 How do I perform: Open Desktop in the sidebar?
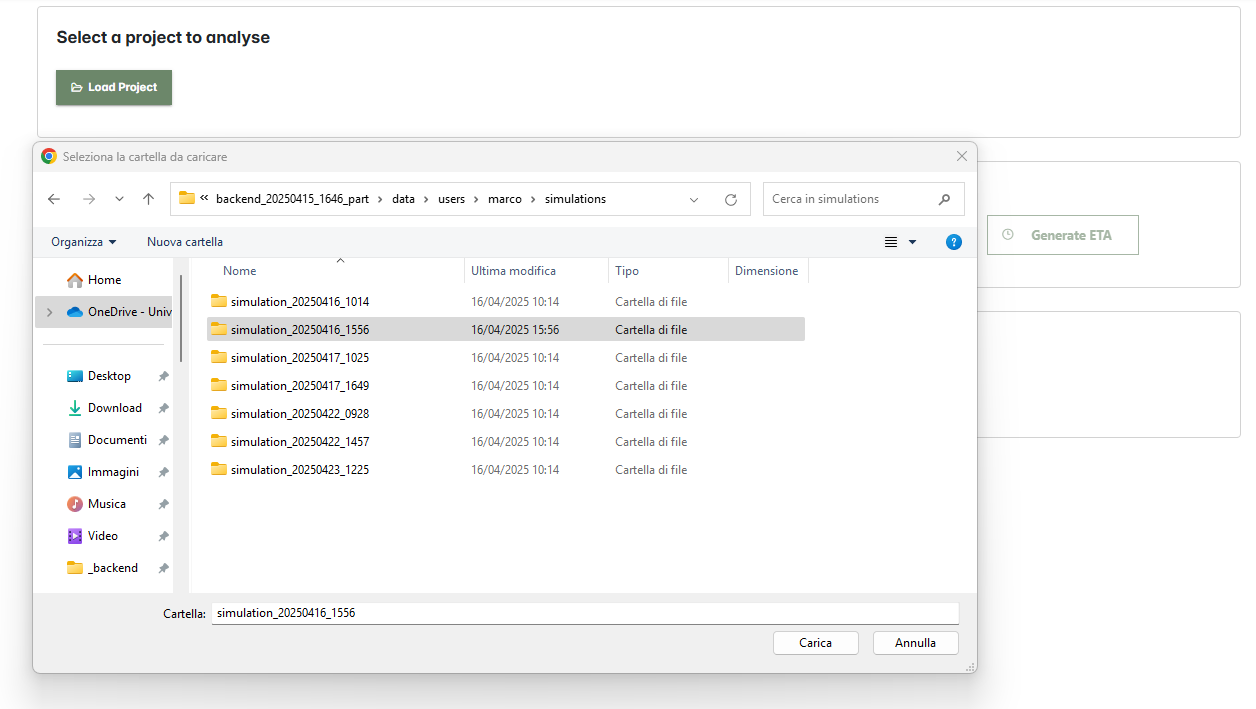[x=109, y=376]
